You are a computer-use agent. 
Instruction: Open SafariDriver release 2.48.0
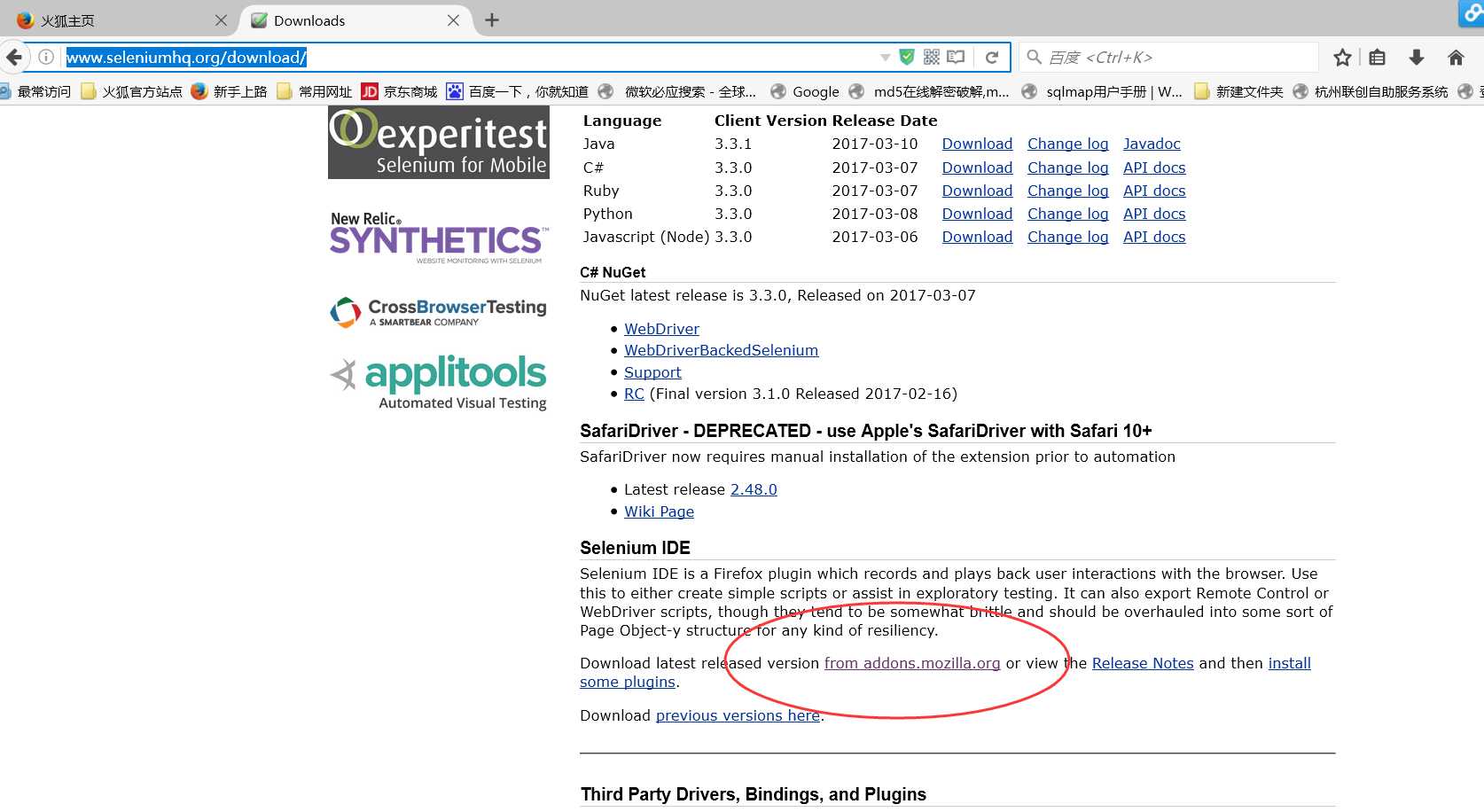(x=754, y=489)
